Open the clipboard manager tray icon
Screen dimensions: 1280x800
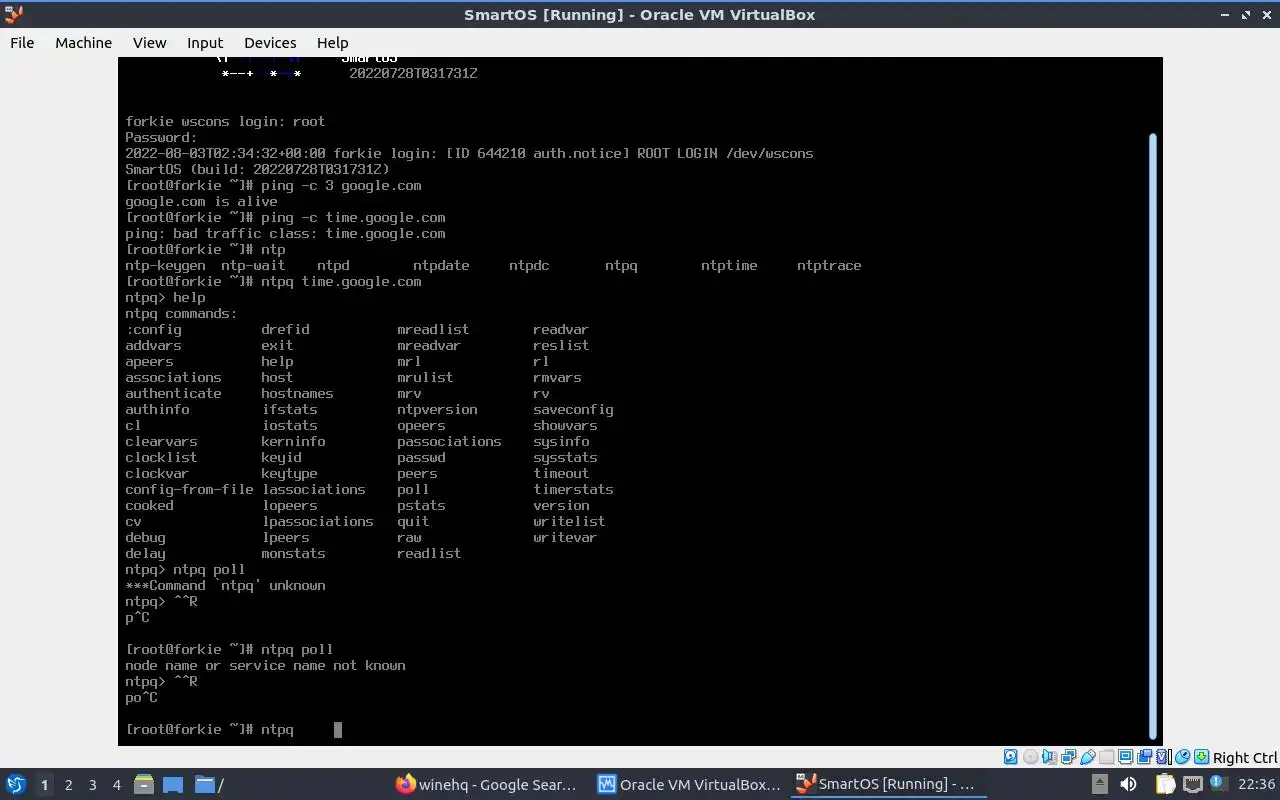click(x=1165, y=784)
